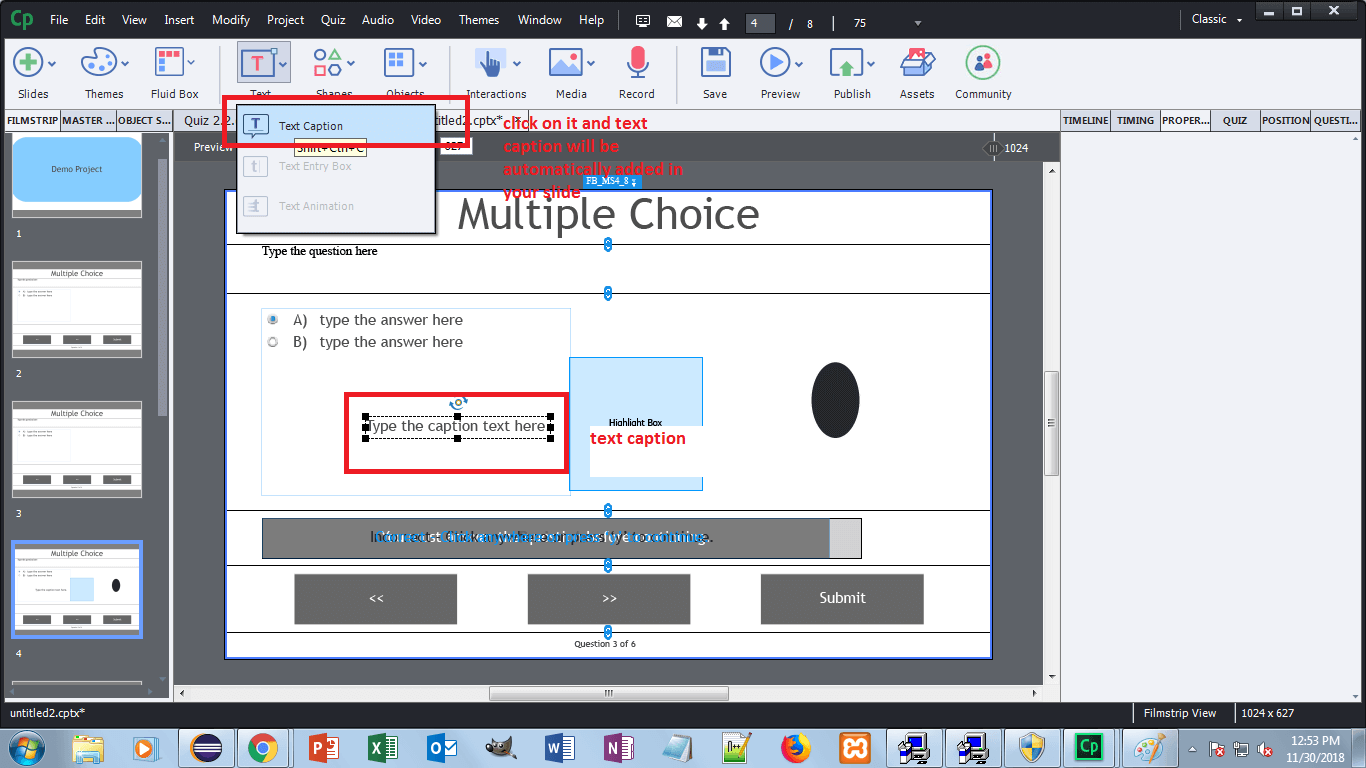Click Filmstrip View in status bar
Screen dimensions: 1366x768
coord(1181,713)
